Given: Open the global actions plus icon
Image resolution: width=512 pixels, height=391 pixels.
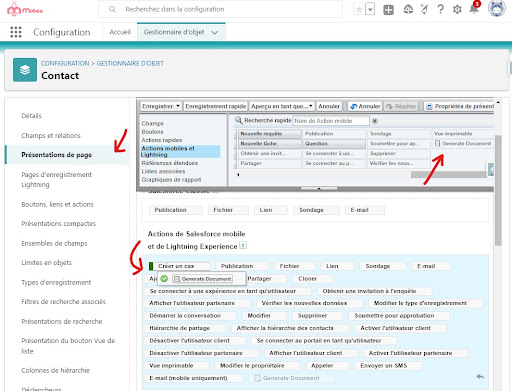Looking at the screenshot, I should click(388, 10).
